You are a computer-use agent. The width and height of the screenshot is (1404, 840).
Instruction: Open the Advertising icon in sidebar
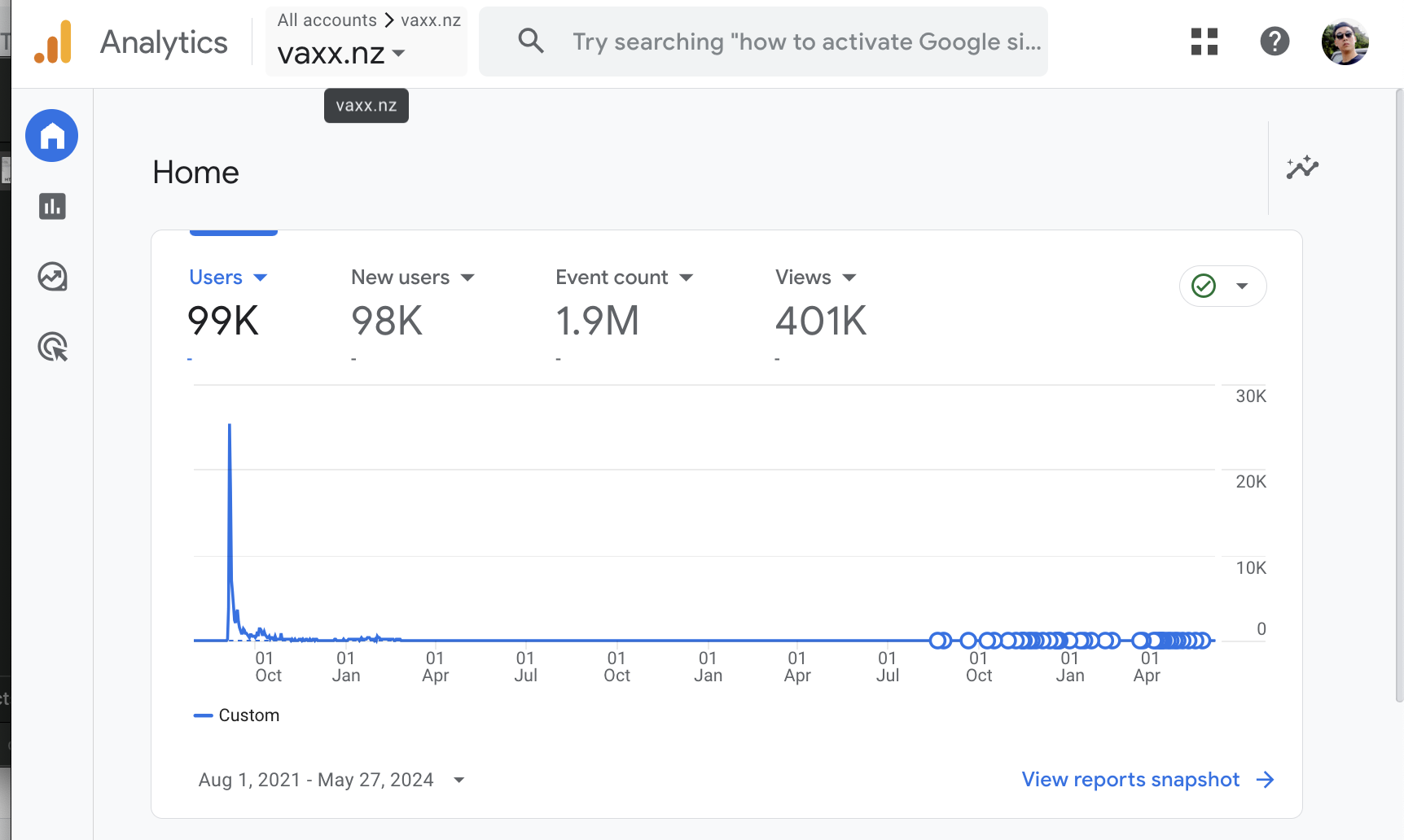click(x=52, y=347)
